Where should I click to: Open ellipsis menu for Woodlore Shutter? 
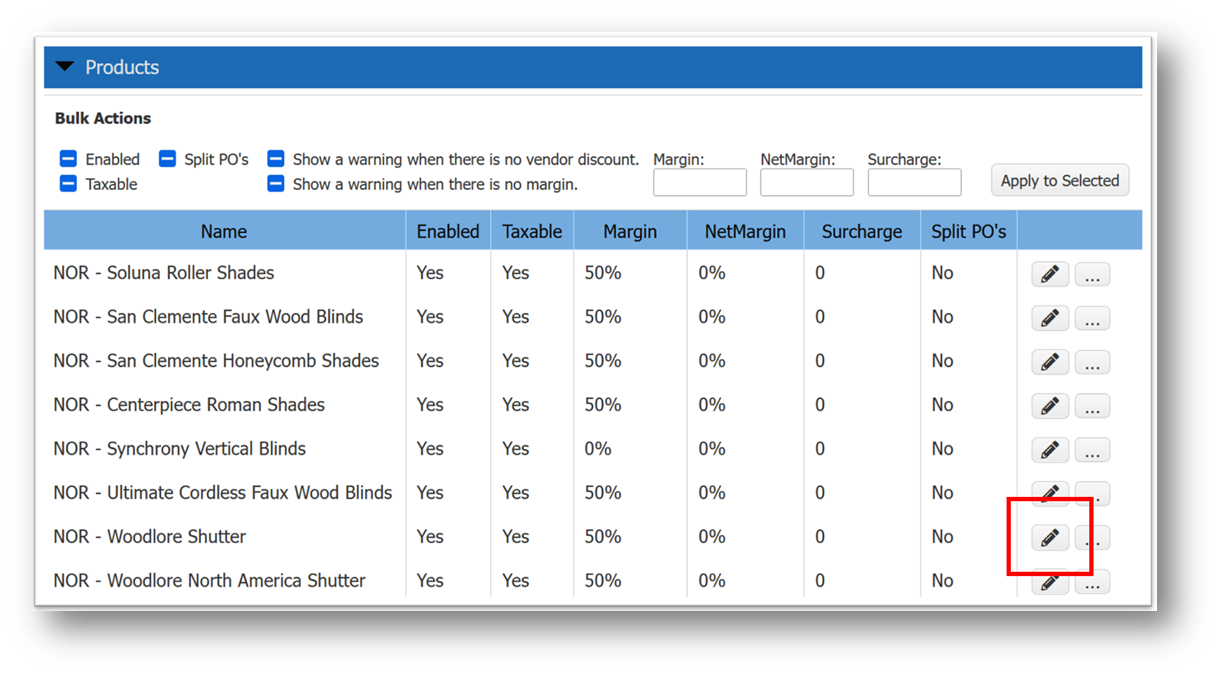pos(1092,538)
